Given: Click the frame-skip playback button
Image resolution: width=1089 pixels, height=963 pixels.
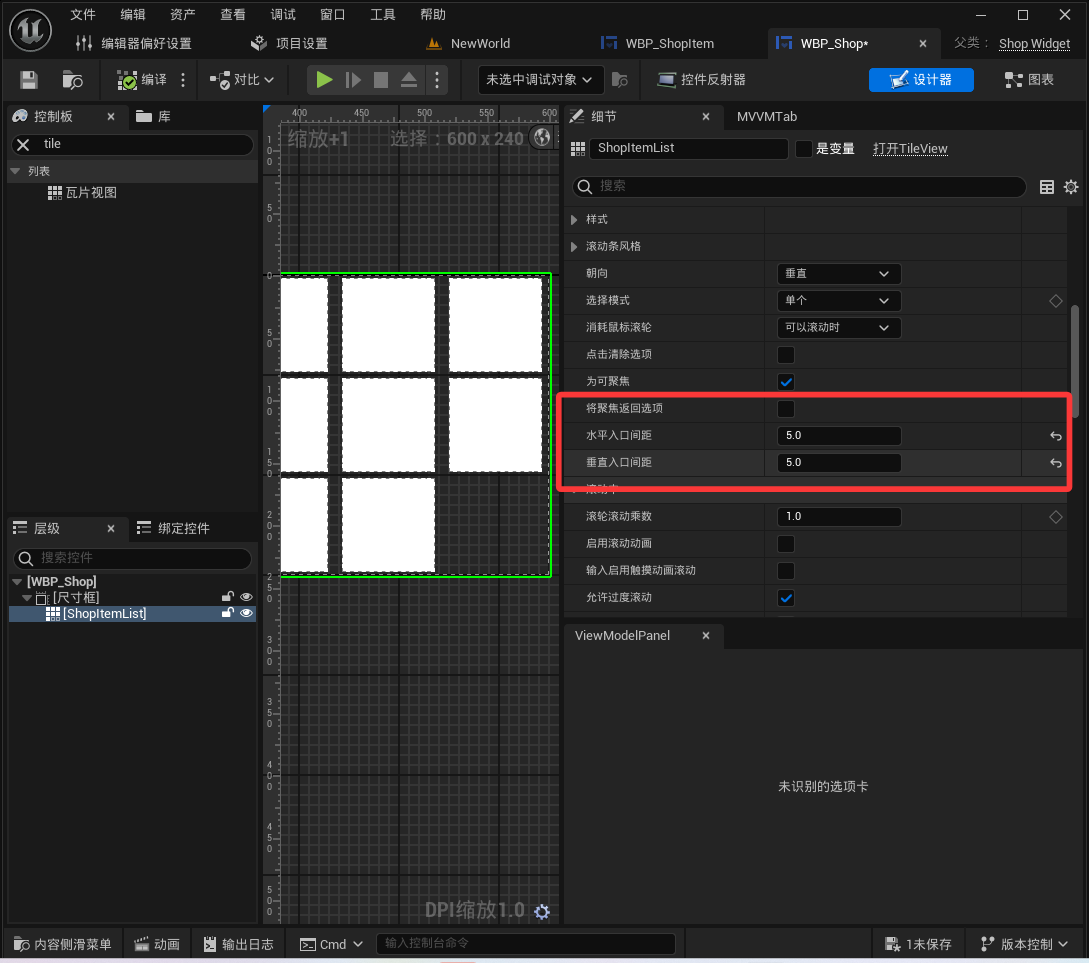Looking at the screenshot, I should [x=353, y=80].
